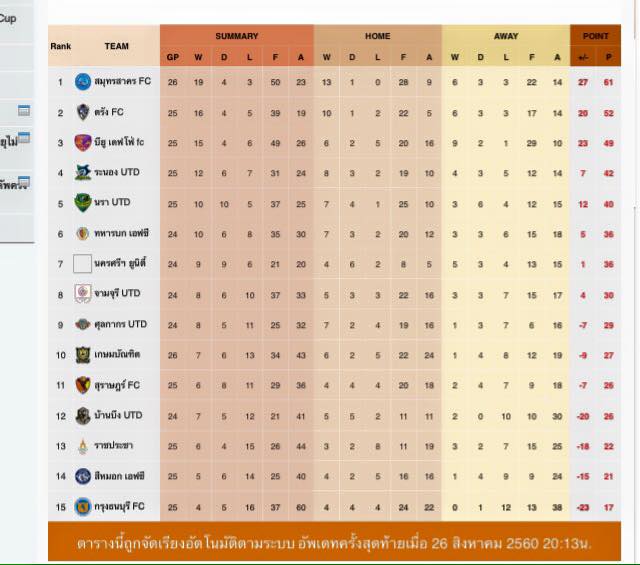The image size is (640, 565).
Task: Open the บียู เดฟโฟ fc team logo
Action: coord(83,142)
